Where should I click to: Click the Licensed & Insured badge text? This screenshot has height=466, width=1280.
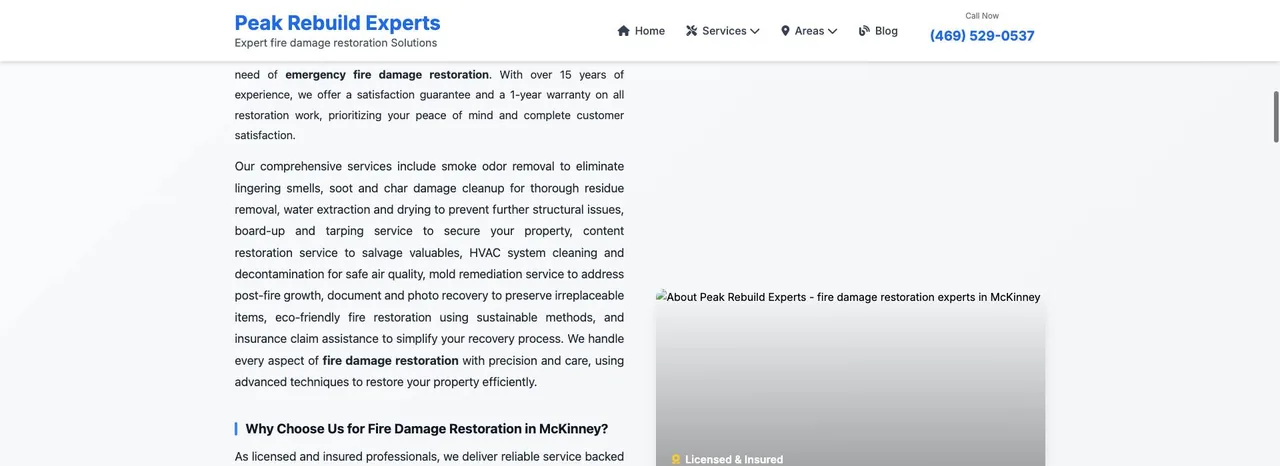click(734, 460)
